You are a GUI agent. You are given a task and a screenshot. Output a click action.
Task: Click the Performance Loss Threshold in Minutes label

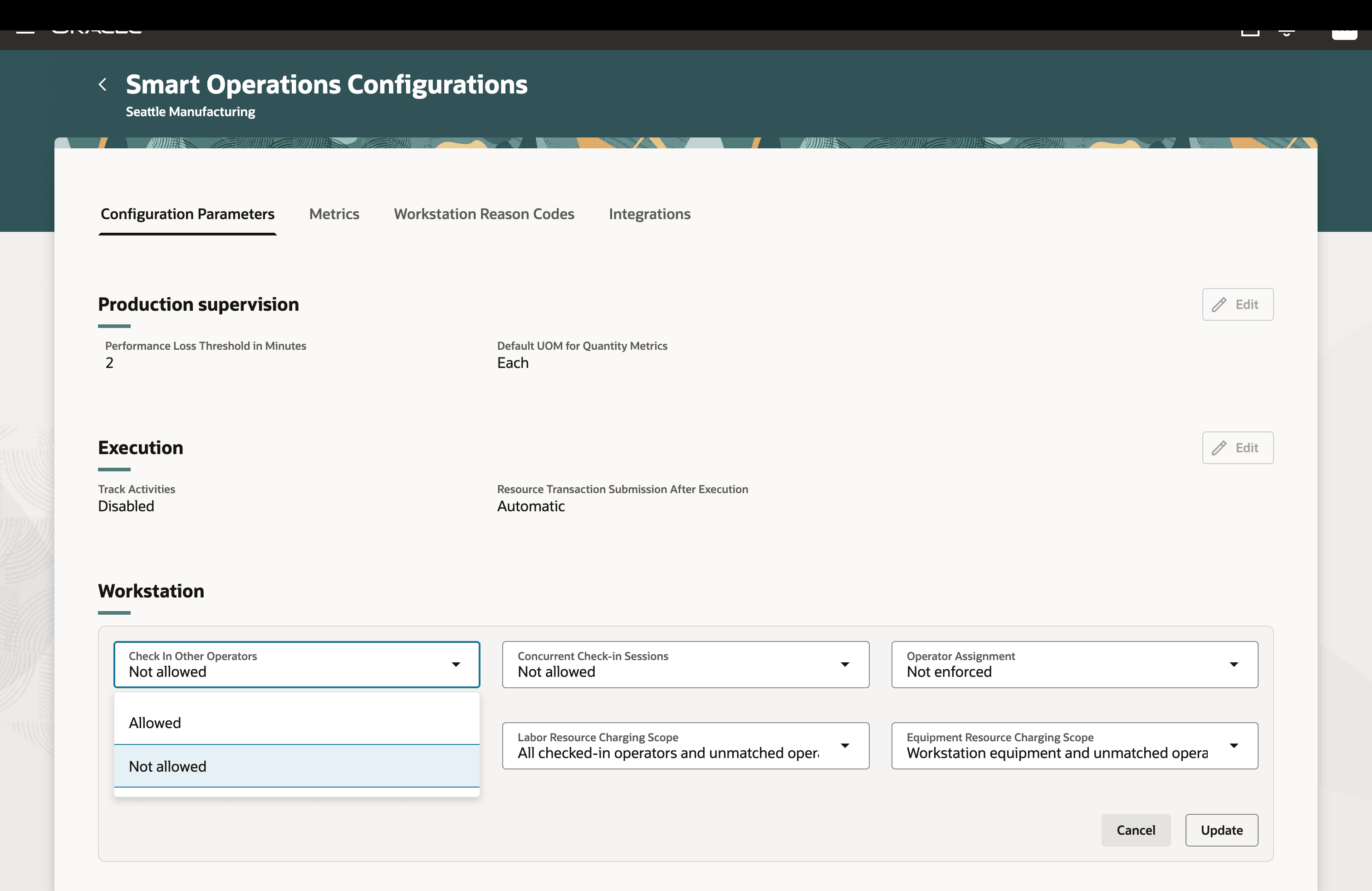206,346
